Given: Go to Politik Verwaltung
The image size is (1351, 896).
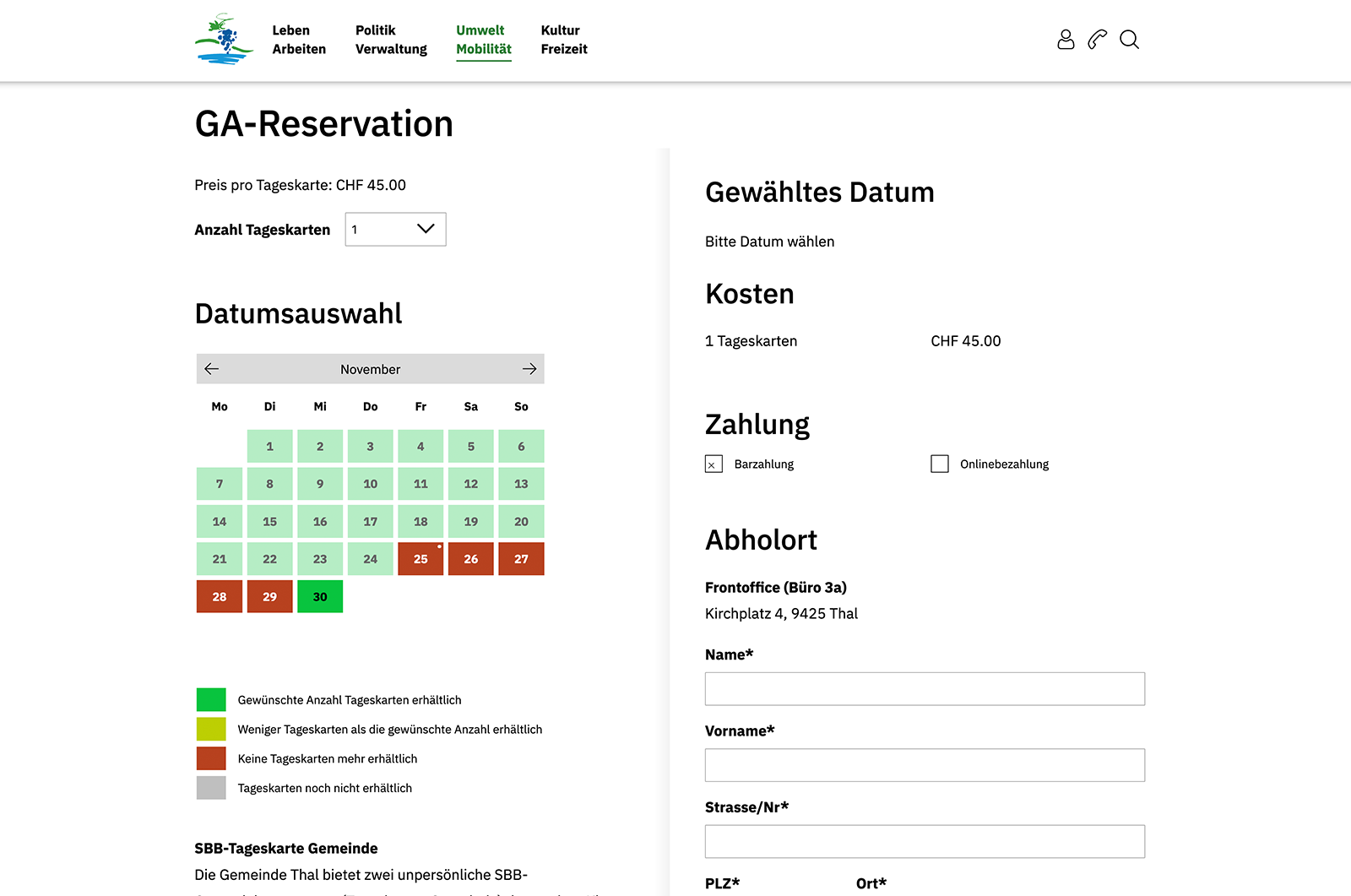Looking at the screenshot, I should 390,40.
